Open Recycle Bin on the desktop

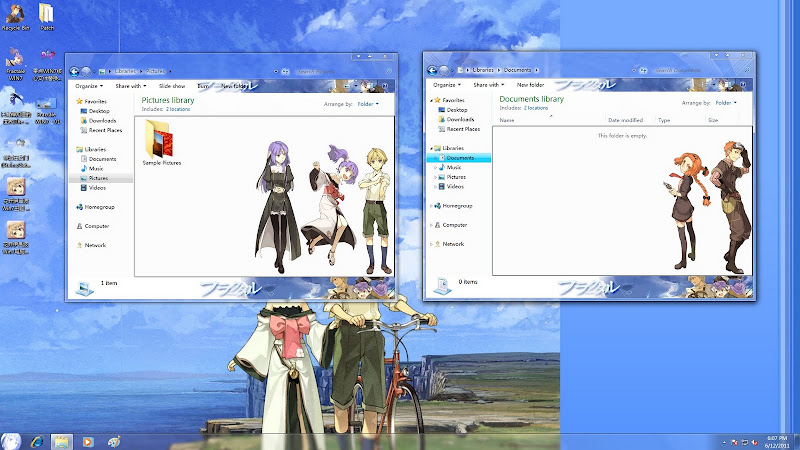[15, 17]
